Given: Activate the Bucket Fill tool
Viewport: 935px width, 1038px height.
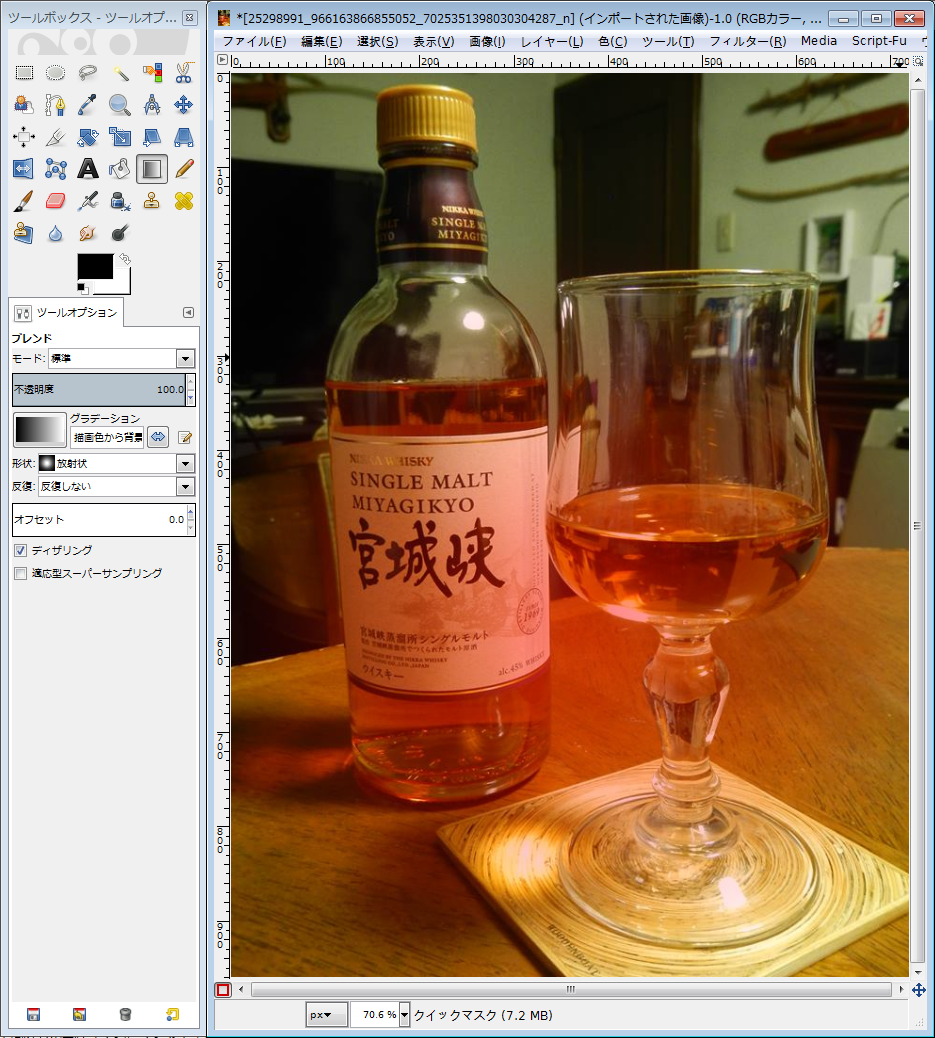Looking at the screenshot, I should [120, 169].
